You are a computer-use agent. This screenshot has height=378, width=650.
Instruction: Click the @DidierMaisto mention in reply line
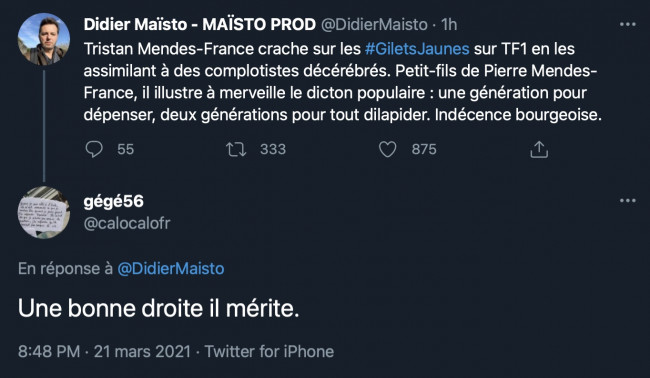click(171, 269)
